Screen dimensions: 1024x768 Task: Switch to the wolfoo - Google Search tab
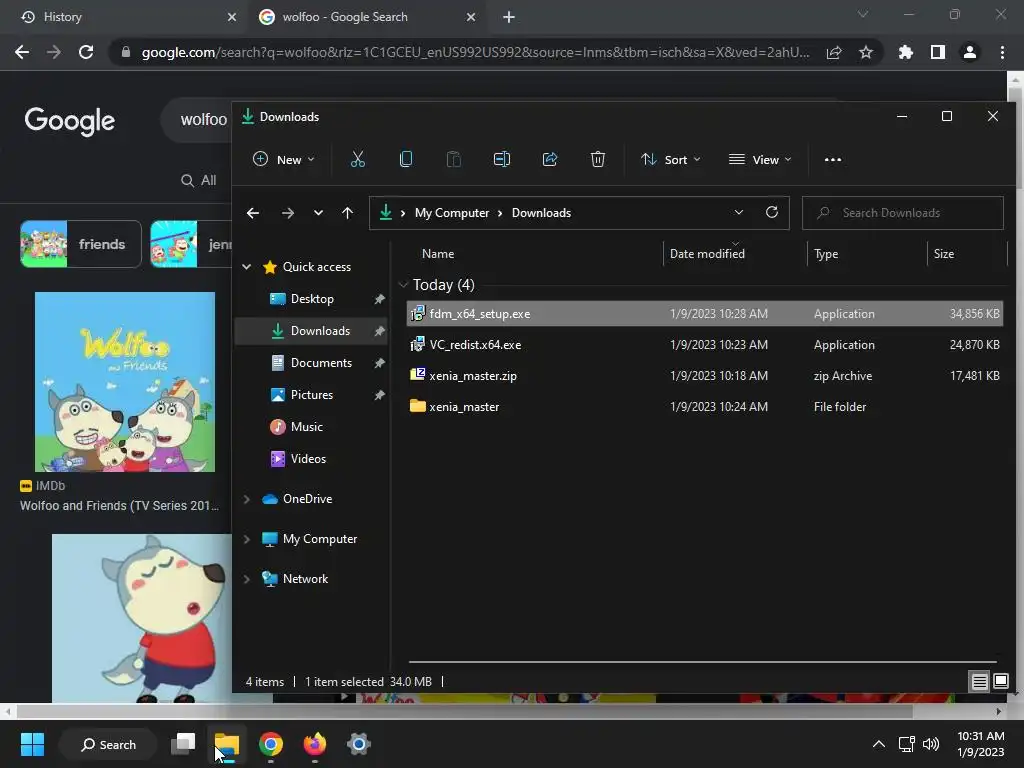tap(367, 17)
